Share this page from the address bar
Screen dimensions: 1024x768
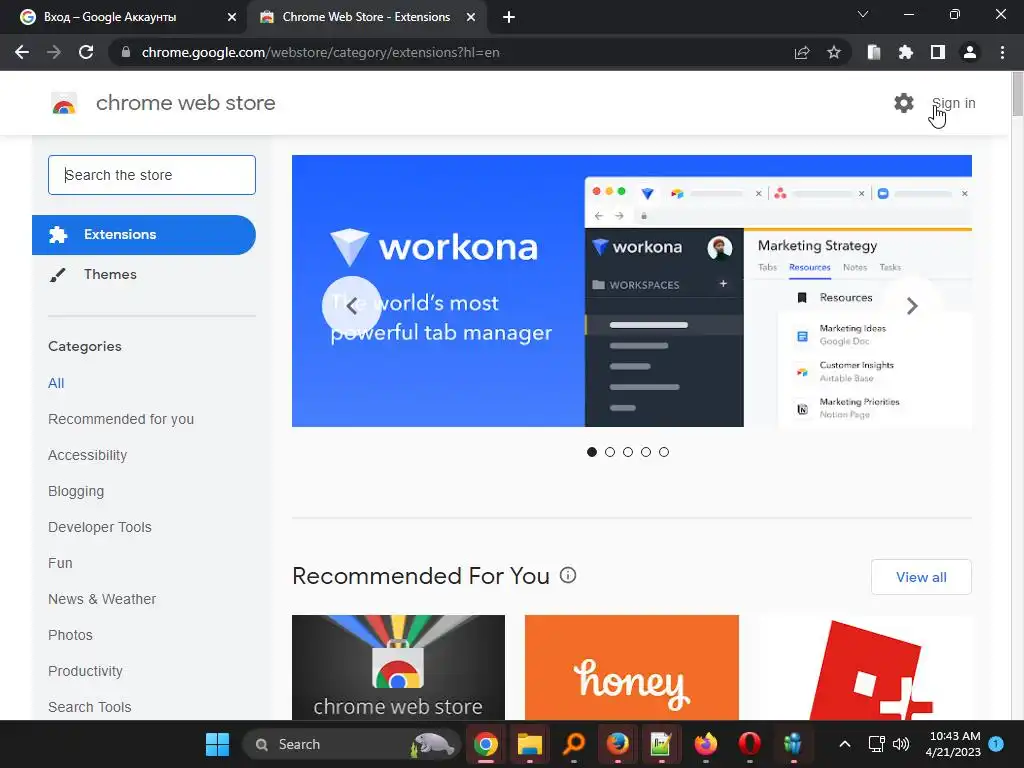(x=802, y=52)
